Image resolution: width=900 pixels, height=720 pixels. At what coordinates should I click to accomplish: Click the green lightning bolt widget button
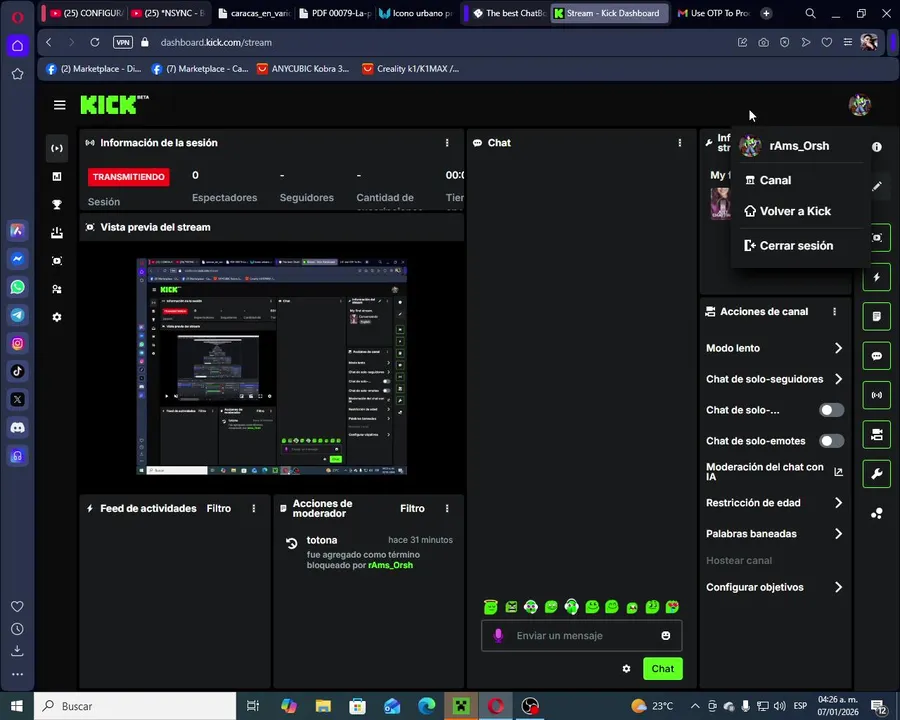coord(876,277)
